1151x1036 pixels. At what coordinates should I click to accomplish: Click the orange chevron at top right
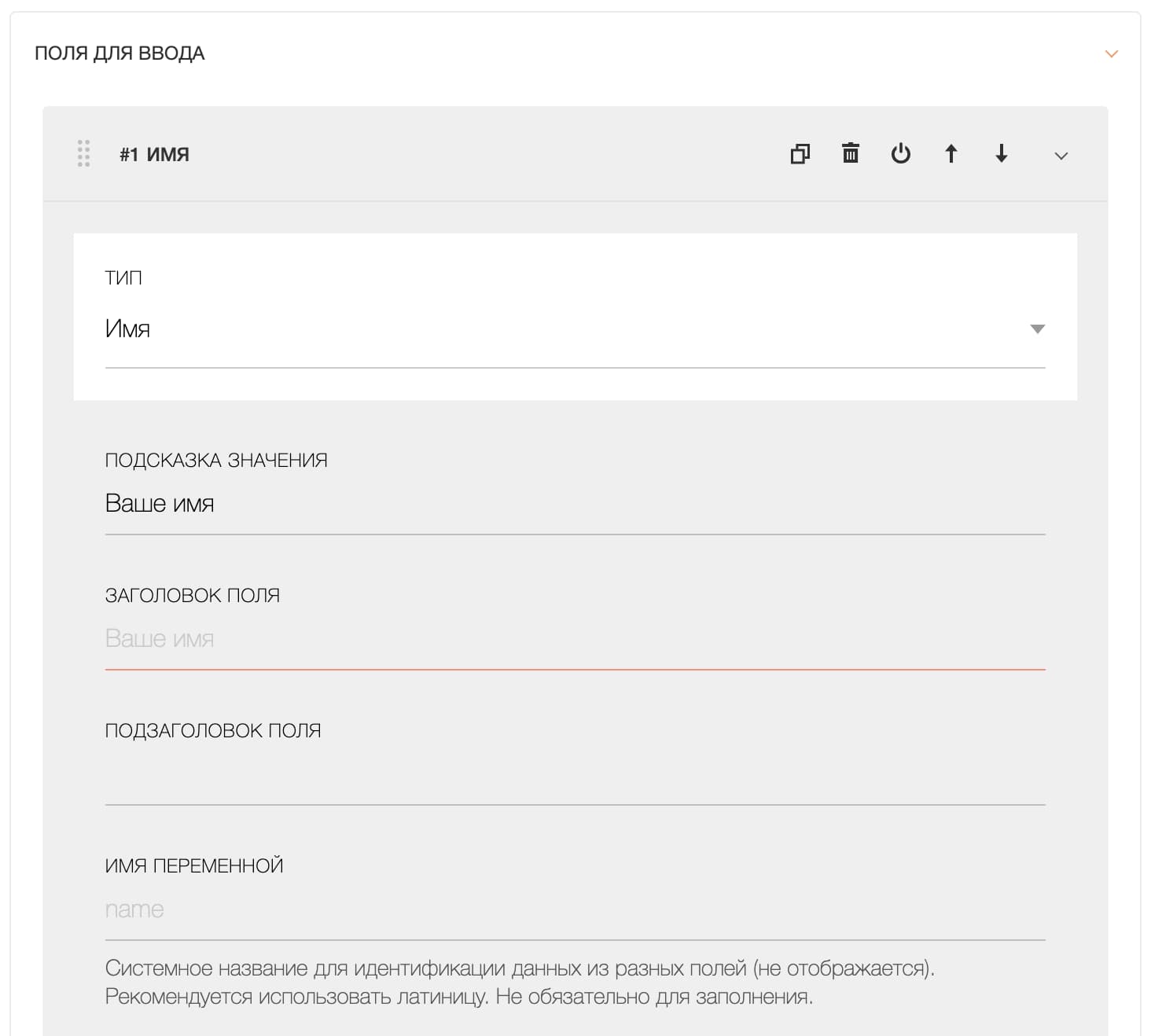click(x=1111, y=54)
